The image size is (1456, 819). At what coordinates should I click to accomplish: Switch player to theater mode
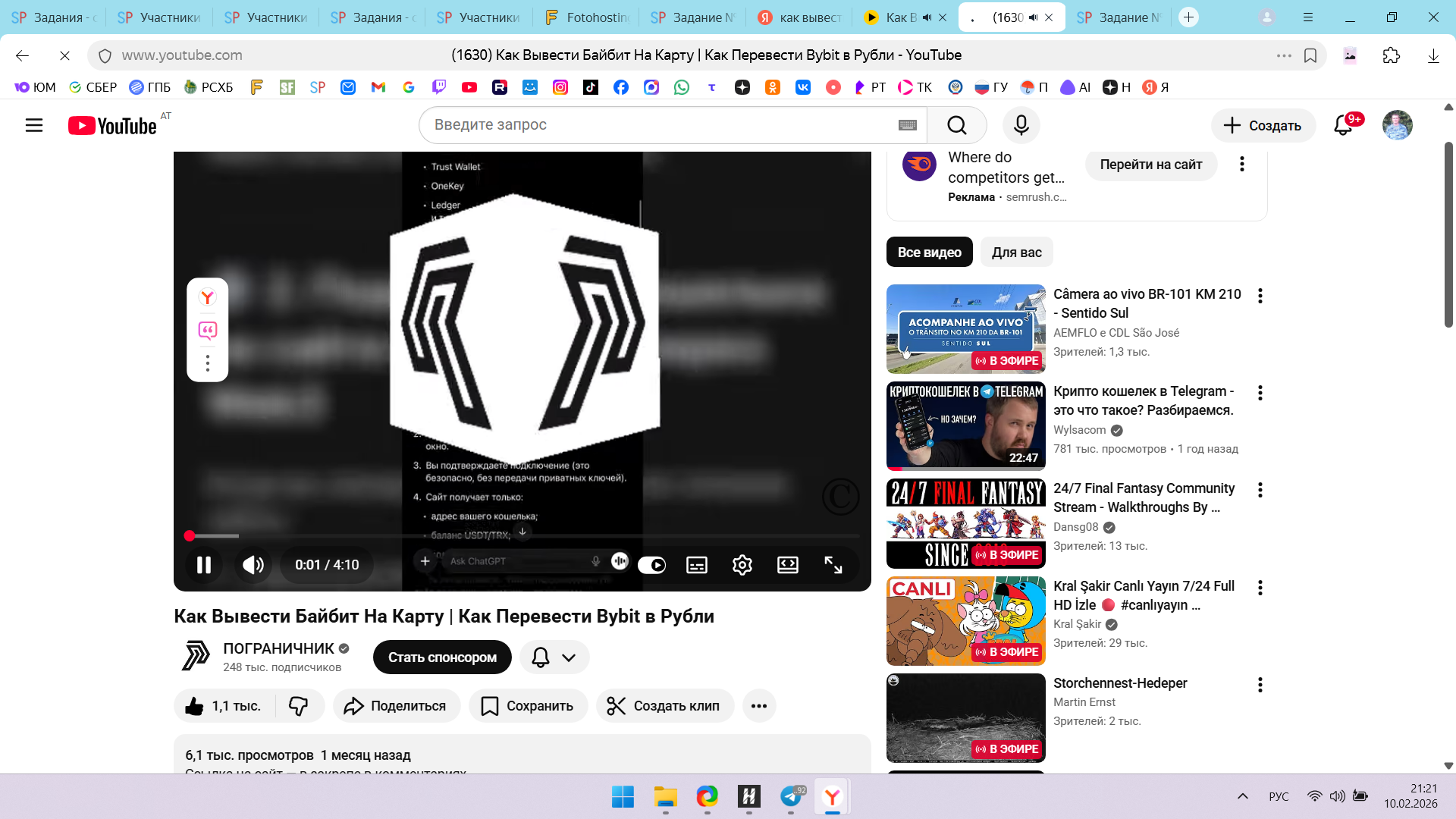coord(787,565)
